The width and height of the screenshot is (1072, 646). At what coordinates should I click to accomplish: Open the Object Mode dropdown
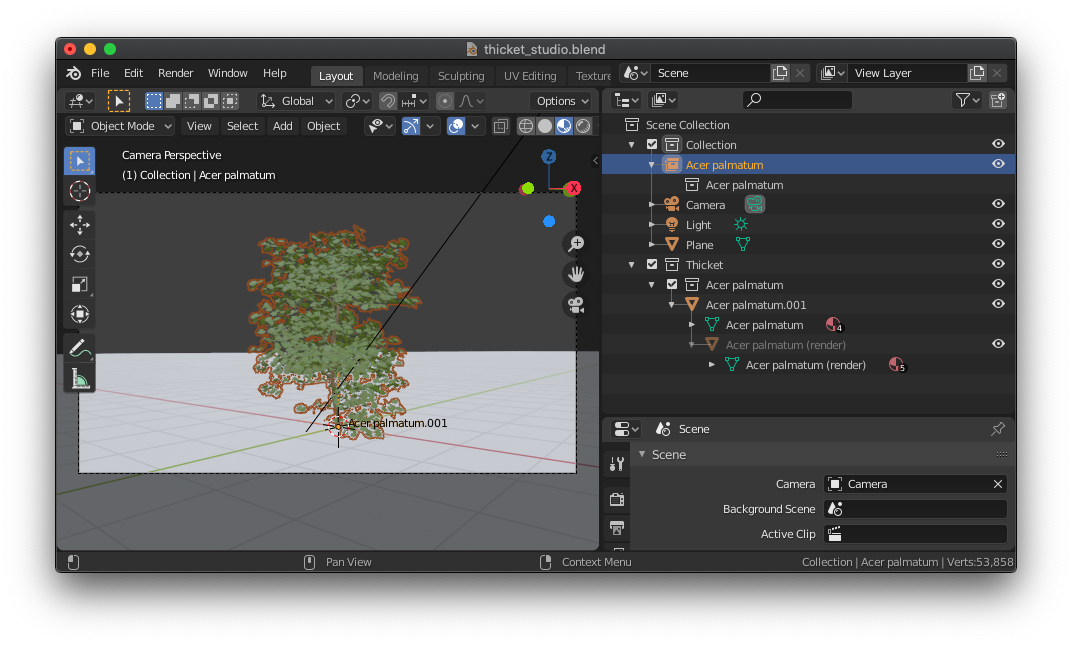point(120,126)
